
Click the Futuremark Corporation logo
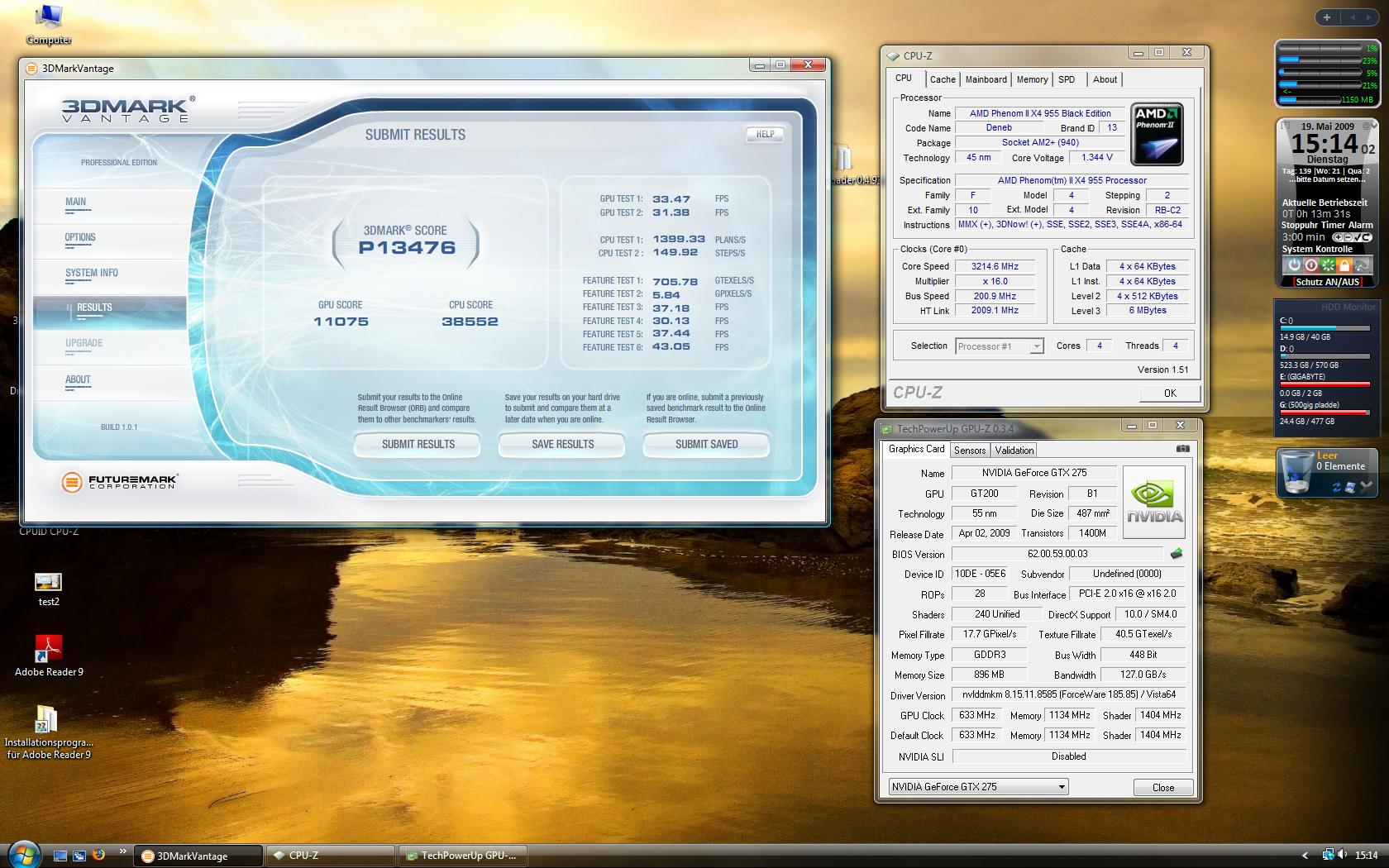point(120,481)
